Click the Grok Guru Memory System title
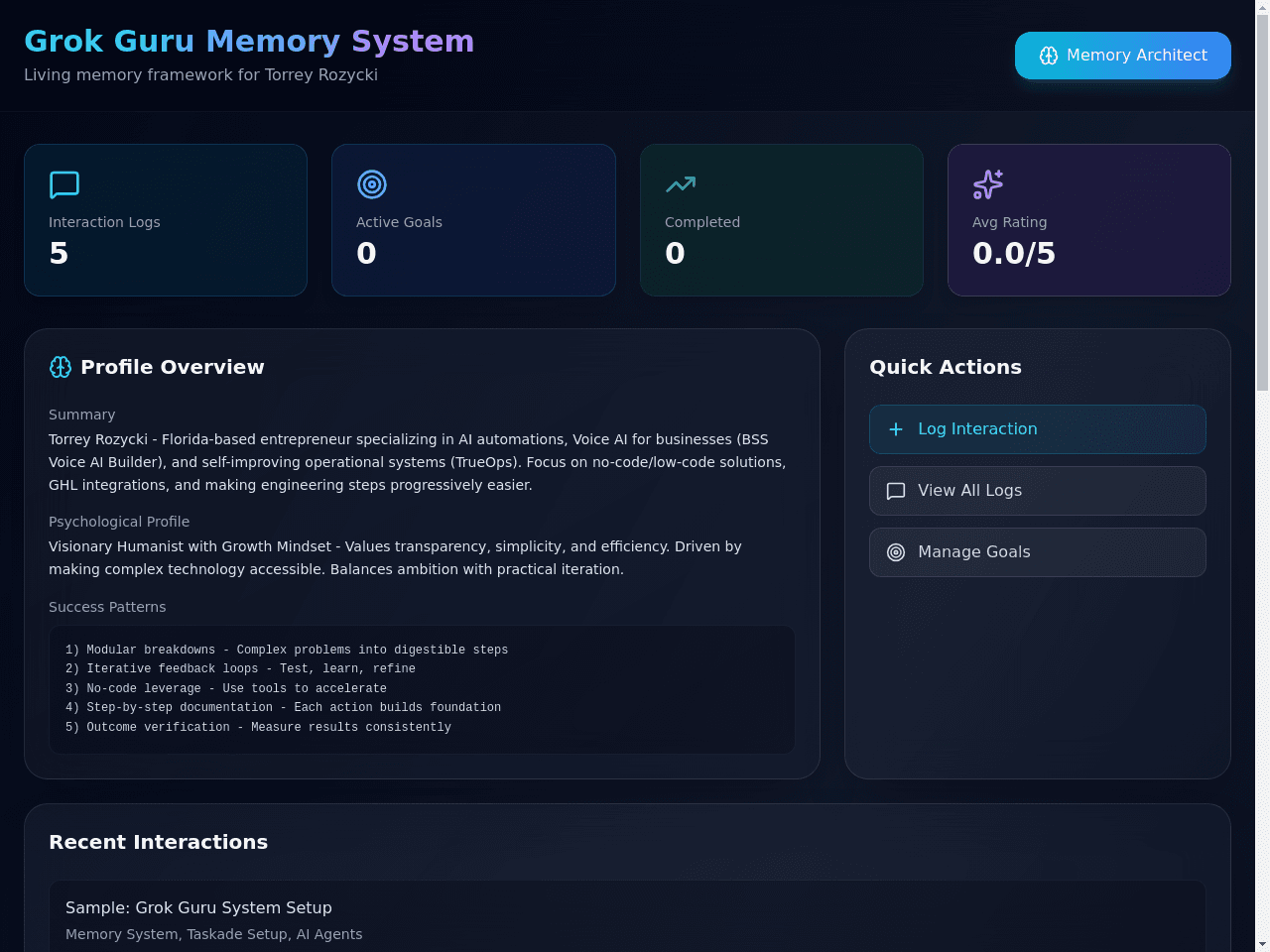 click(249, 41)
